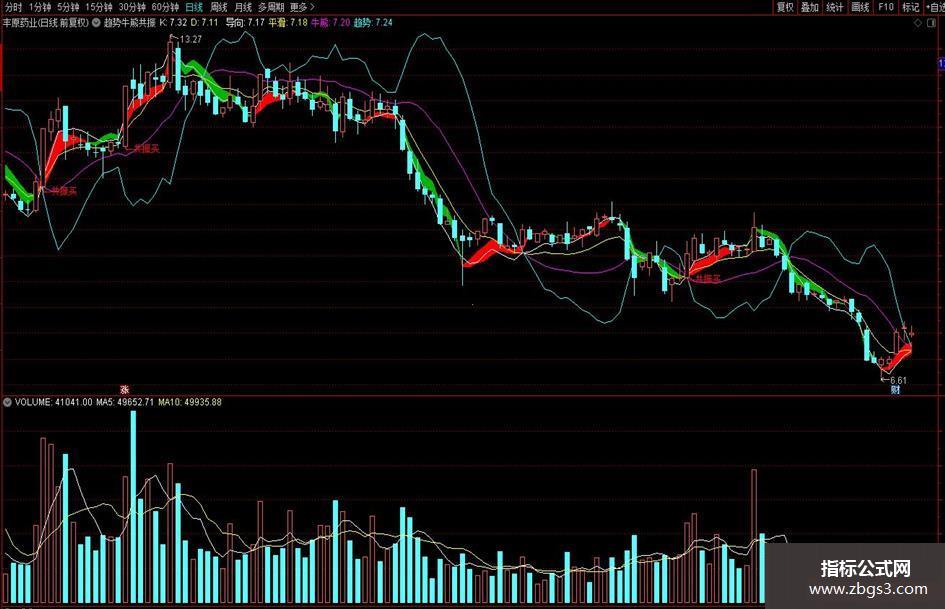Click the 趋势牛熊共振 indicator name
The image size is (945, 609).
pyautogui.click(x=130, y=23)
